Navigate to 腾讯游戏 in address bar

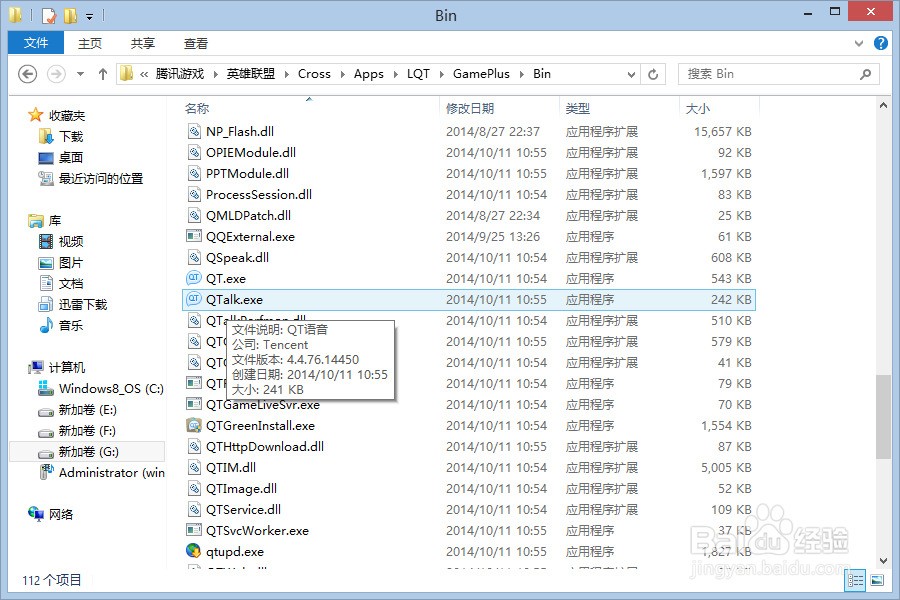point(180,74)
